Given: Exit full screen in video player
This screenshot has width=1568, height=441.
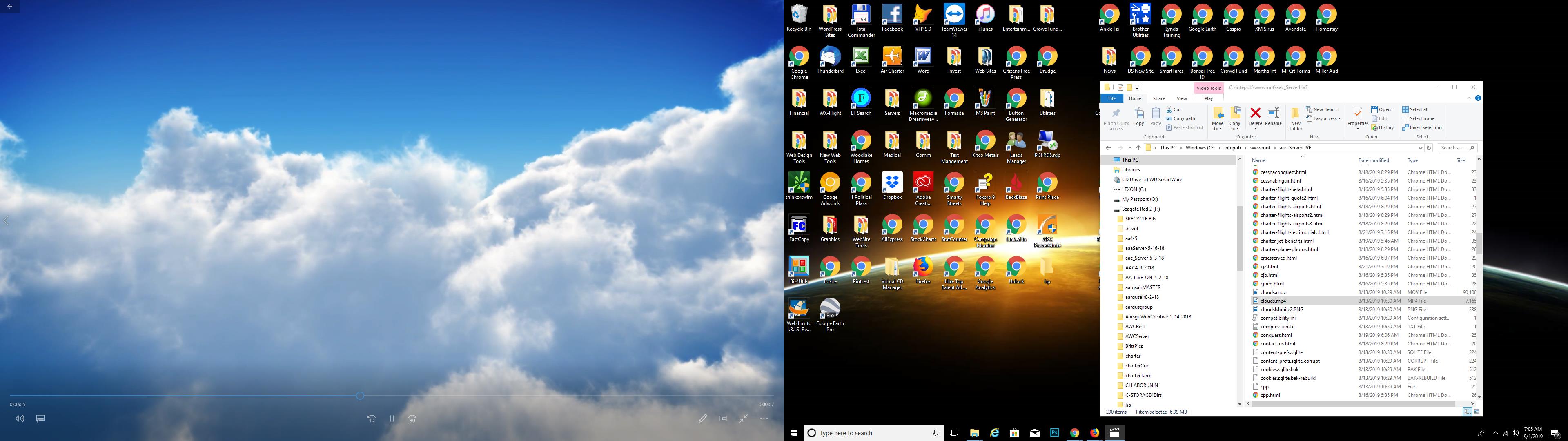Looking at the screenshot, I should pyautogui.click(x=743, y=419).
